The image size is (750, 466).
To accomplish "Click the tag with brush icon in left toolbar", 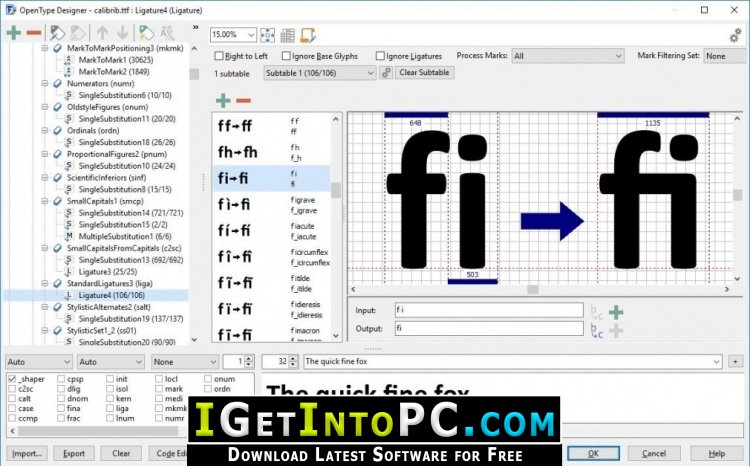I will (x=57, y=33).
